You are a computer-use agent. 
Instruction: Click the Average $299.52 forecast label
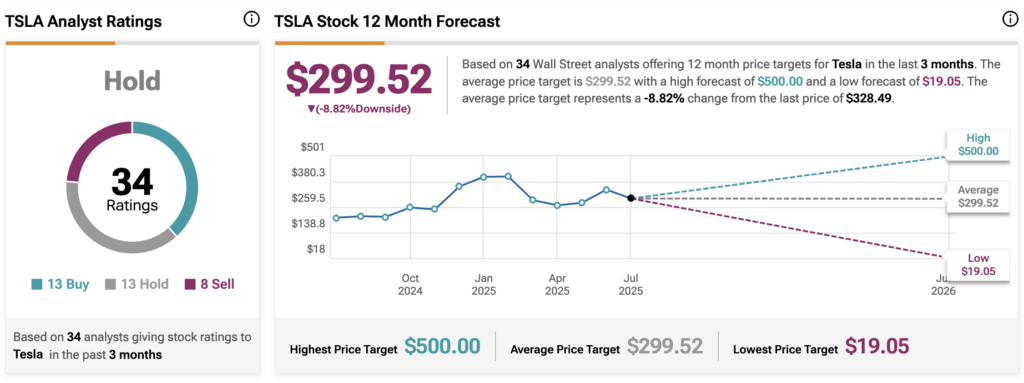978,197
